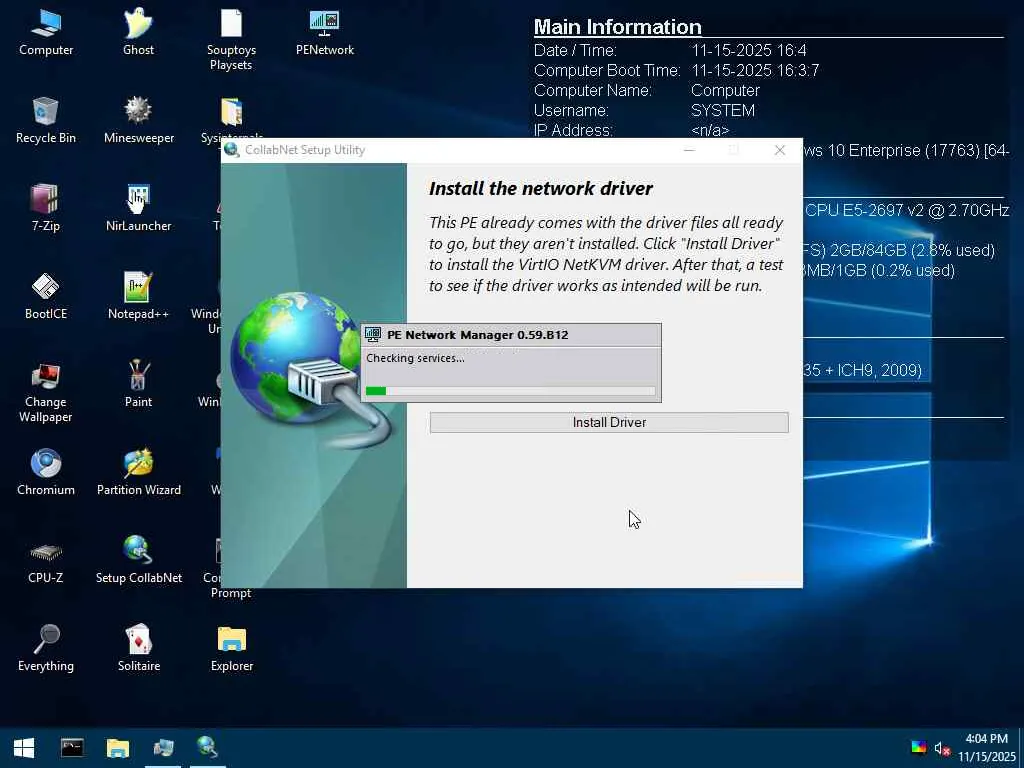Image resolution: width=1024 pixels, height=768 pixels.
Task: Click the globe icon in CollabNet title bar
Action: [x=231, y=150]
